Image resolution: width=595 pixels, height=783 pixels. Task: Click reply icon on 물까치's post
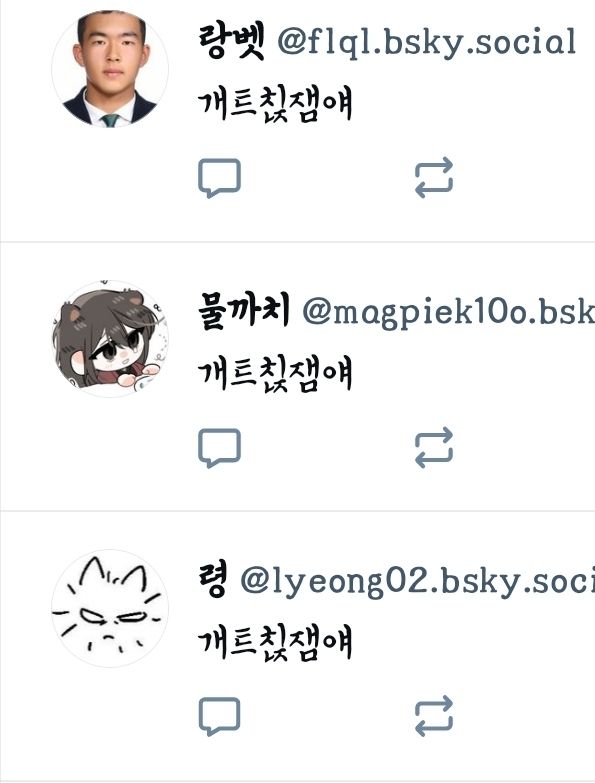tap(219, 447)
